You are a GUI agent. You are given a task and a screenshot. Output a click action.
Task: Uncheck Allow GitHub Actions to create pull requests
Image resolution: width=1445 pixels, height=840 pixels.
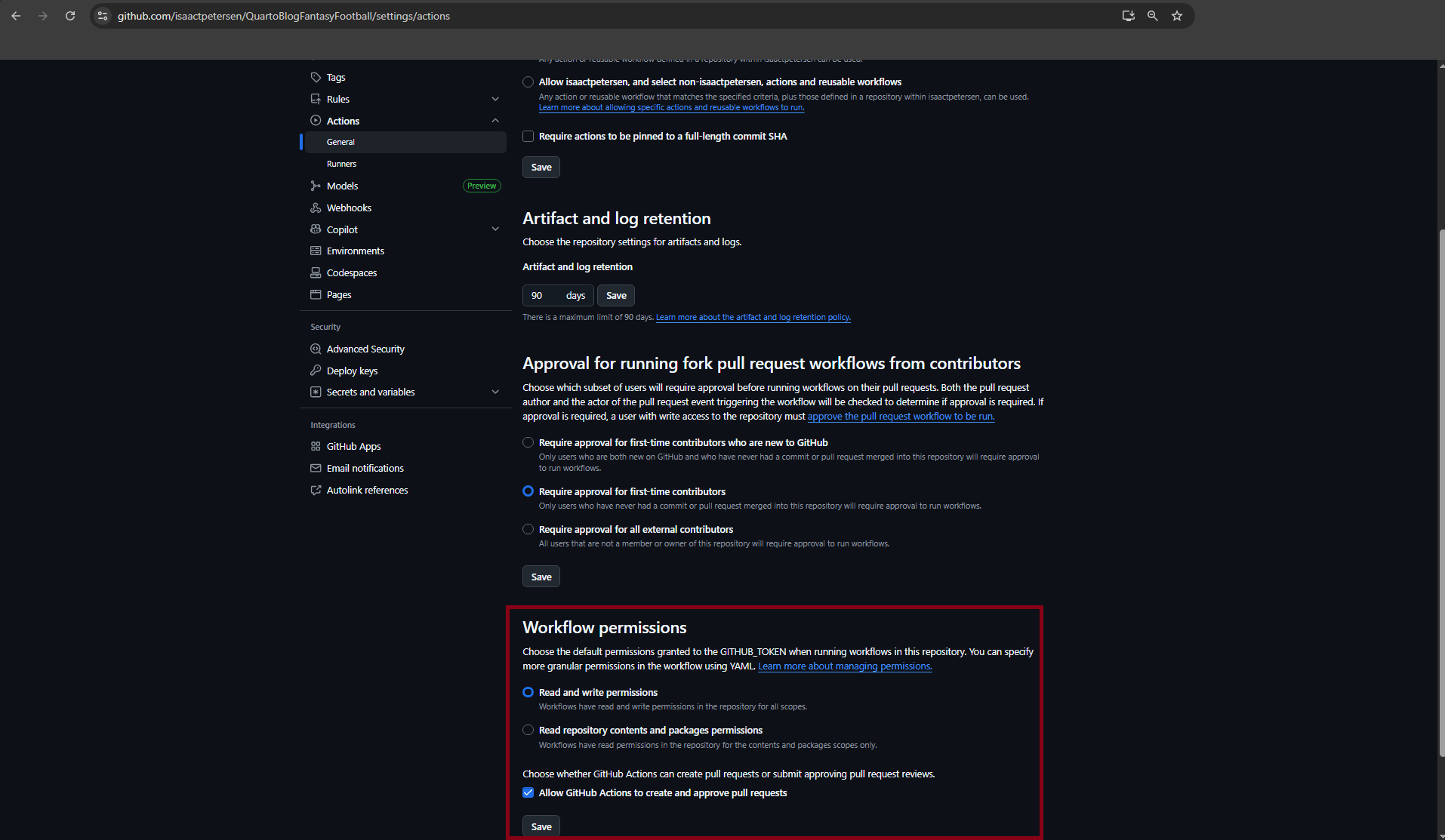coord(528,792)
